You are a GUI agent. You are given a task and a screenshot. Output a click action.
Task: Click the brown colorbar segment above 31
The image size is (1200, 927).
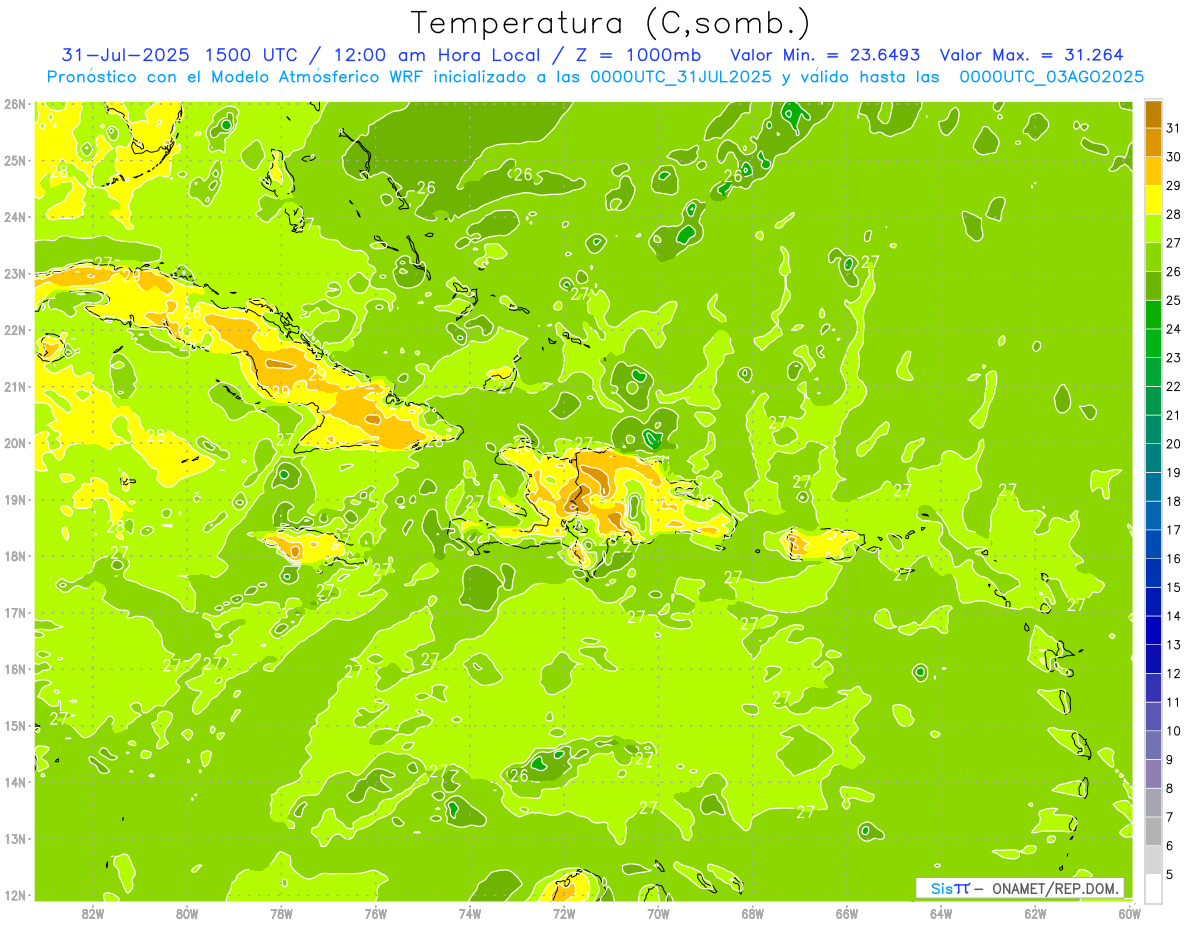click(x=1153, y=114)
